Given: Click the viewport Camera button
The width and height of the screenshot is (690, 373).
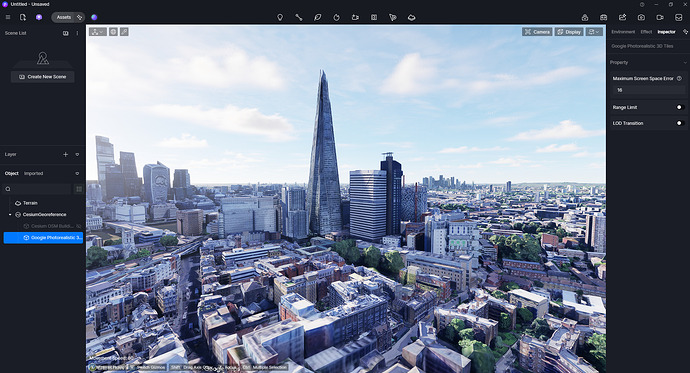Looking at the screenshot, I should click(x=537, y=32).
